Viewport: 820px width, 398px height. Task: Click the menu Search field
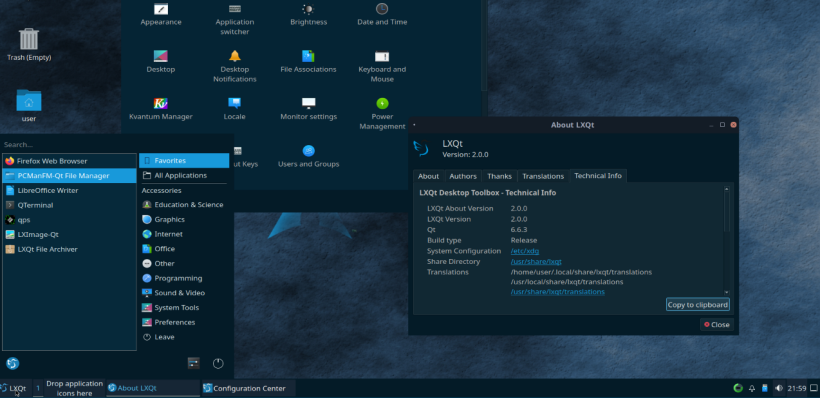117,144
